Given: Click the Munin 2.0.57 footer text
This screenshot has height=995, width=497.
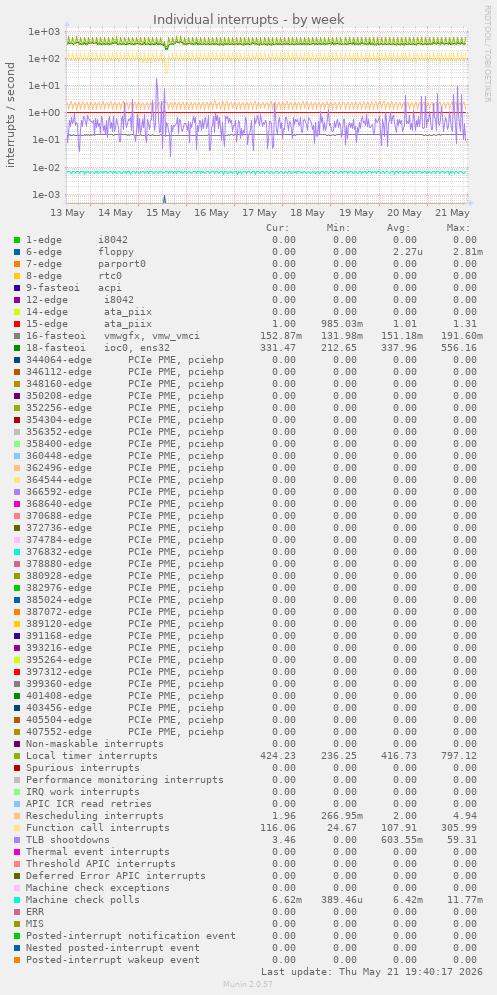Looking at the screenshot, I should 249,984.
